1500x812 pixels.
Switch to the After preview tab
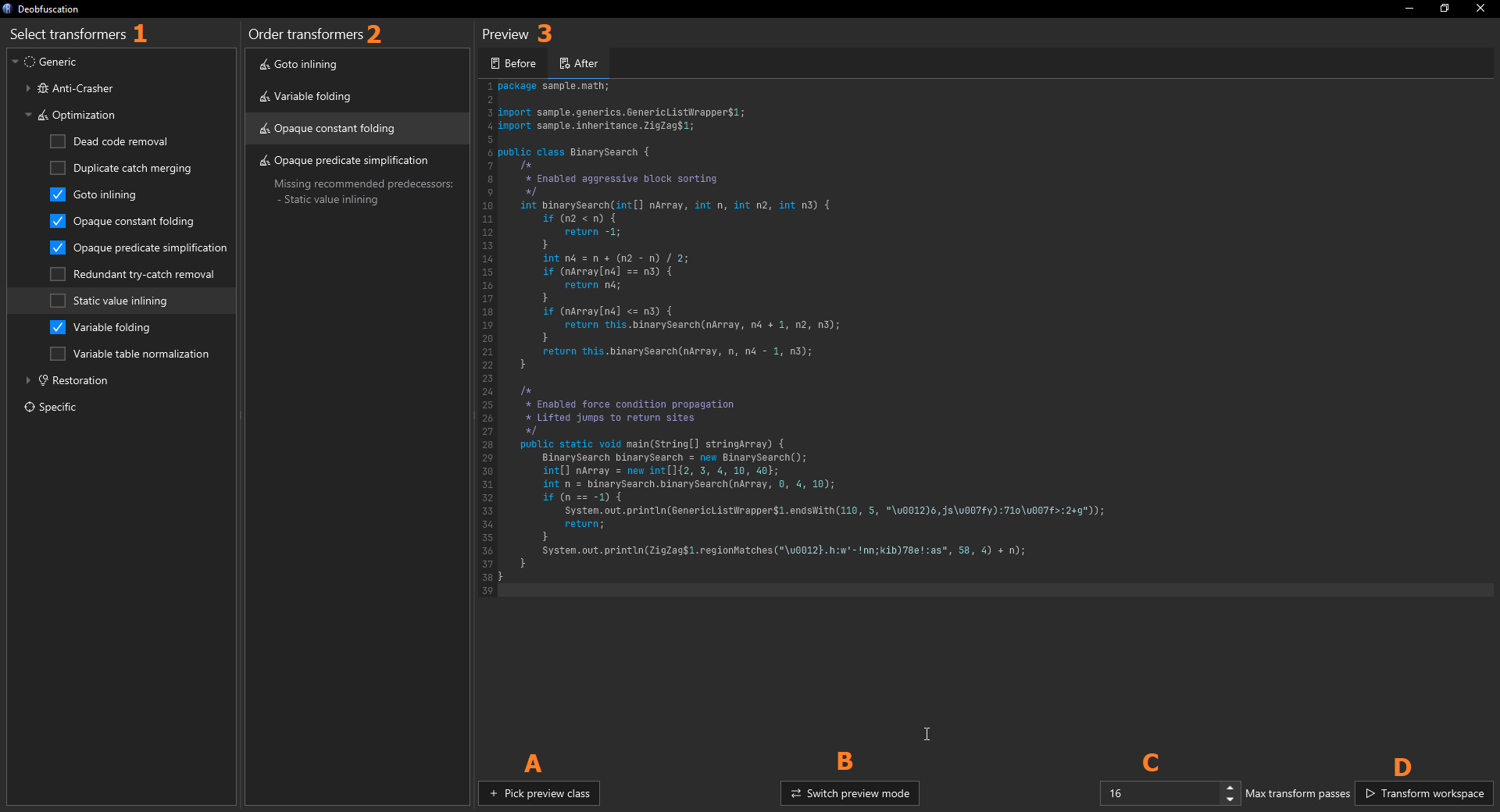pyautogui.click(x=578, y=63)
